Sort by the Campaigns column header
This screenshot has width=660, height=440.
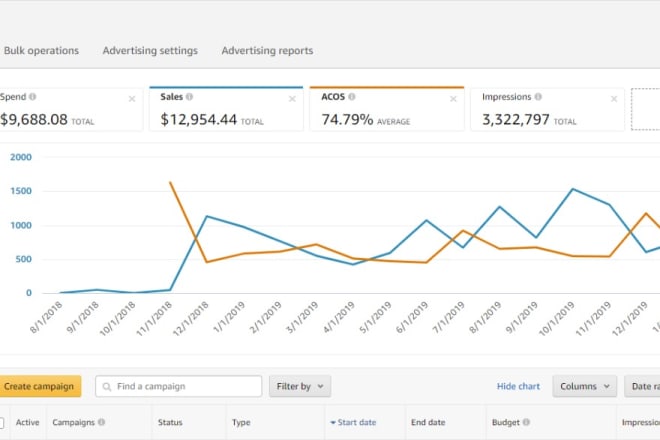(74, 422)
